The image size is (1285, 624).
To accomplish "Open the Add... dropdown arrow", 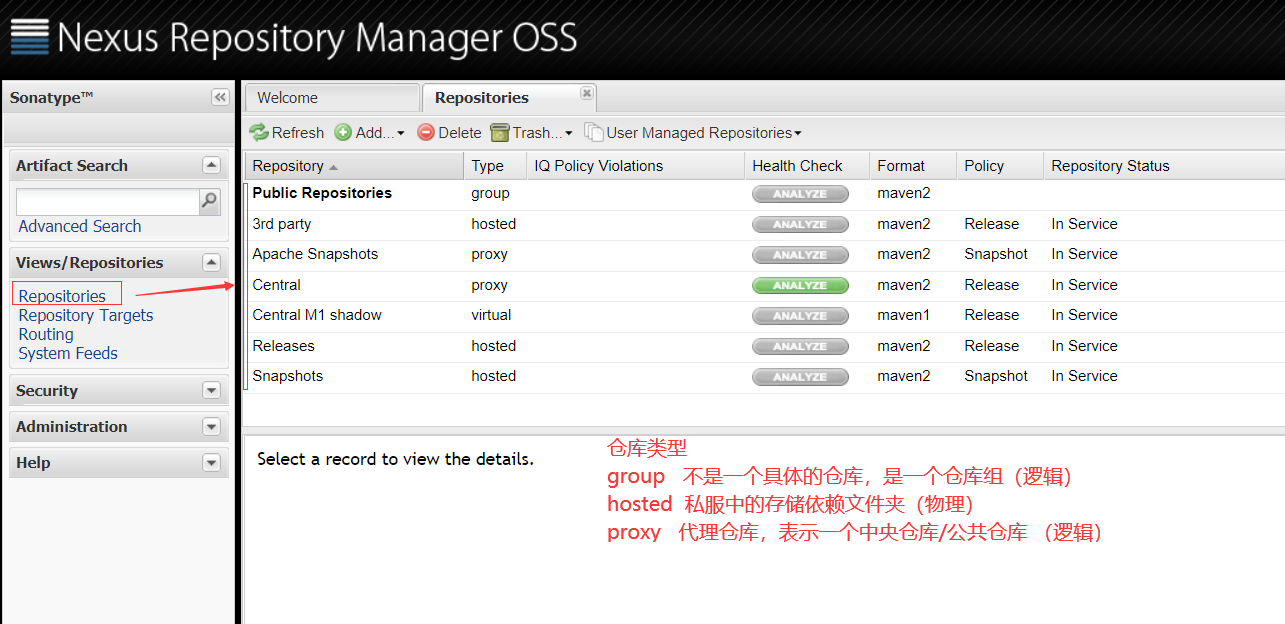I will [x=401, y=133].
